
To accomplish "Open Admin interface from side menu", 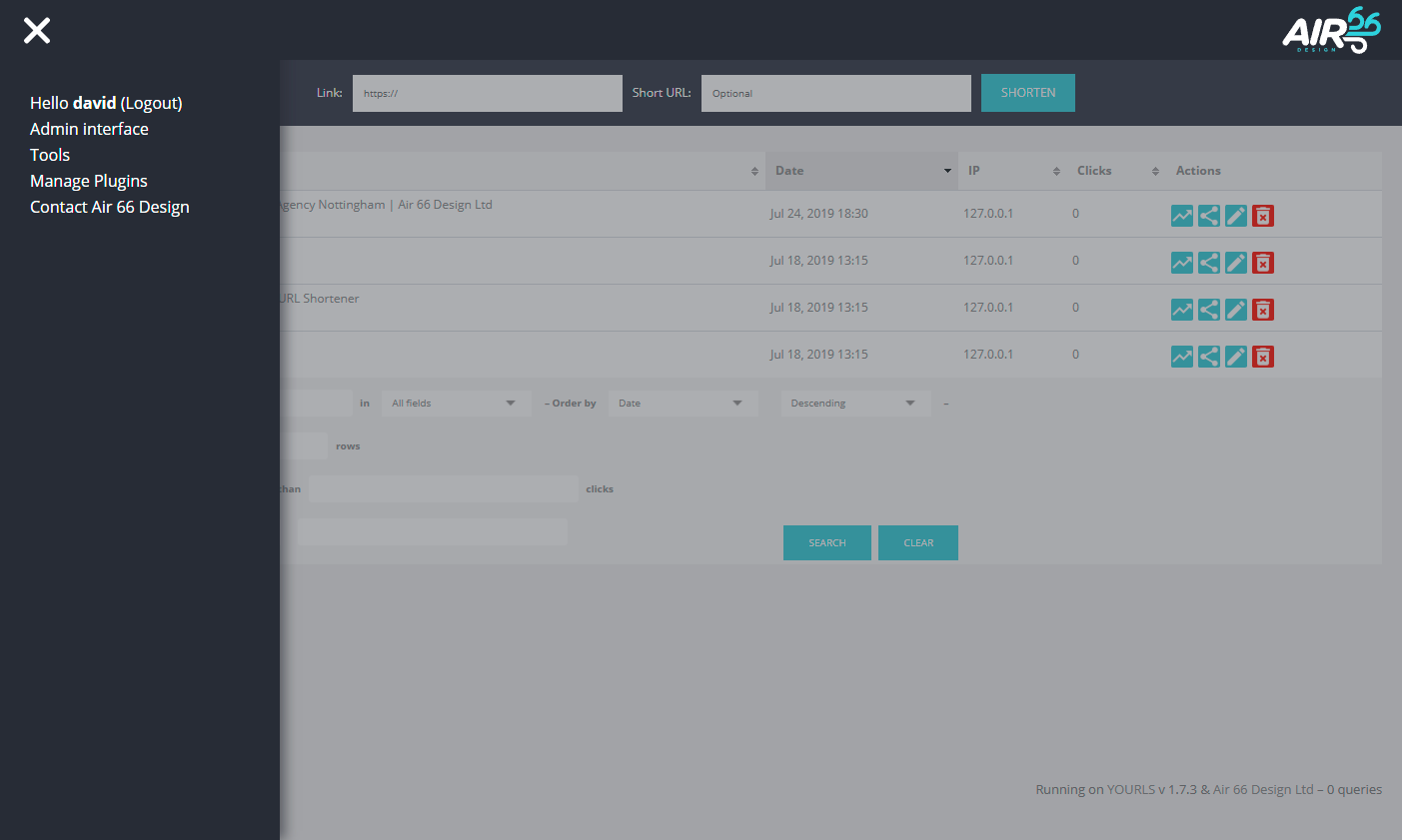I will pos(89,129).
